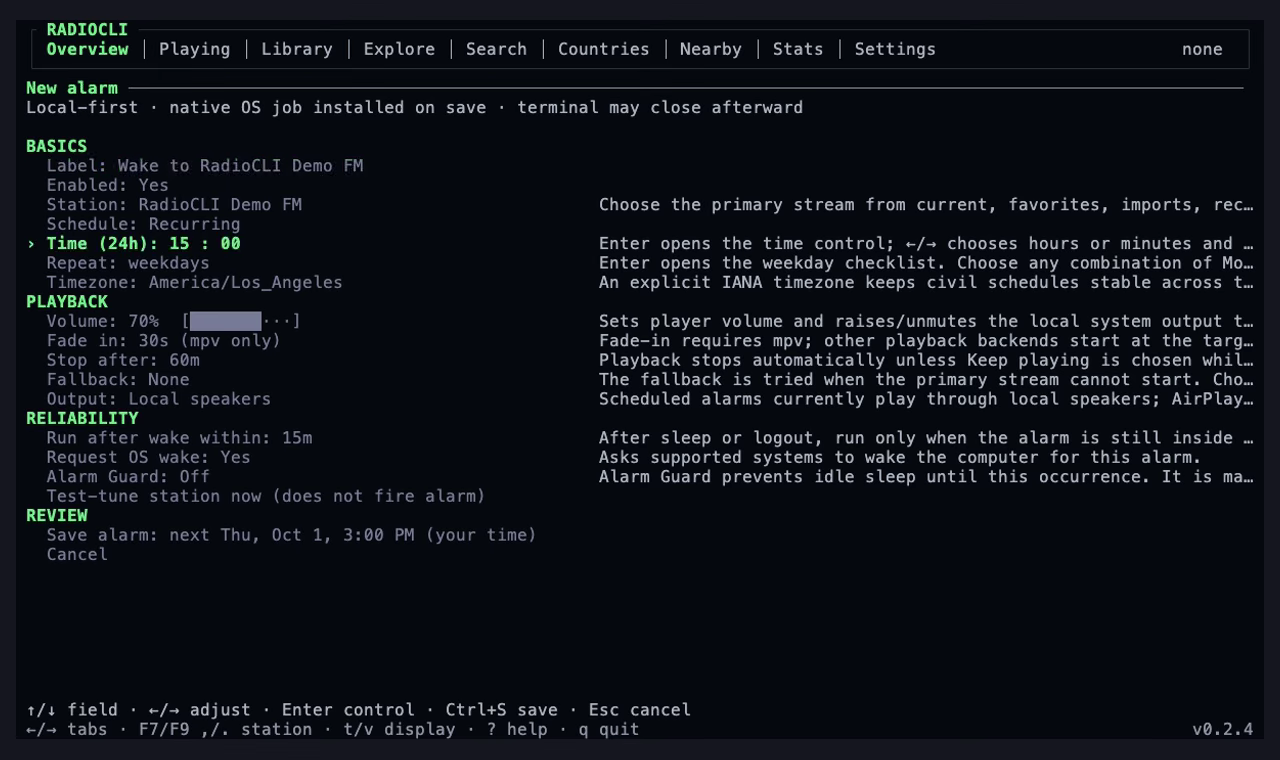
Task: Adjust the Fade in: 30s value
Action: tap(164, 341)
